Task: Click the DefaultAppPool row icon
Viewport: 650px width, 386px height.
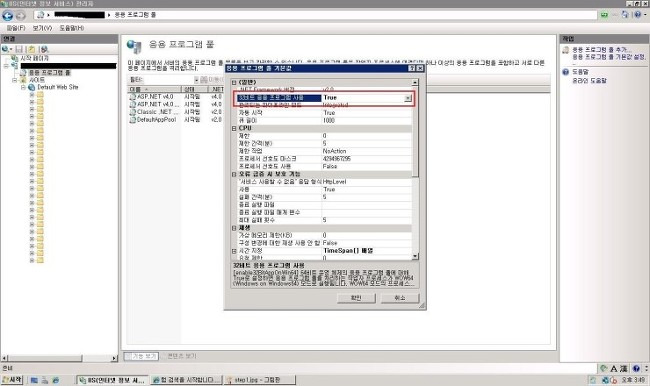Action: tap(133, 119)
